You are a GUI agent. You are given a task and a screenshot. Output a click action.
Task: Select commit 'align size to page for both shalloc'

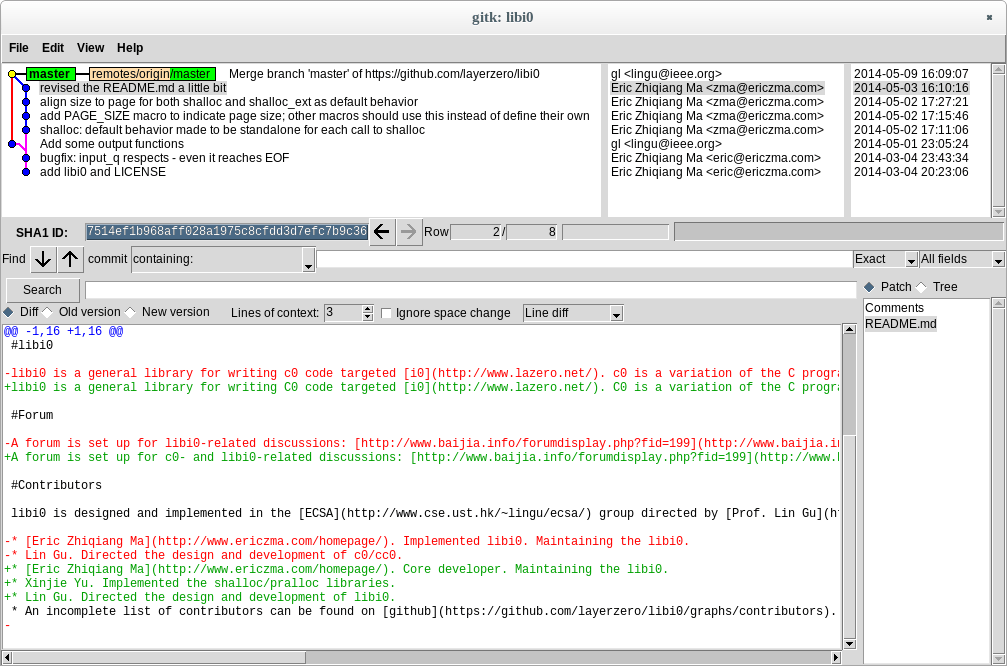(229, 102)
